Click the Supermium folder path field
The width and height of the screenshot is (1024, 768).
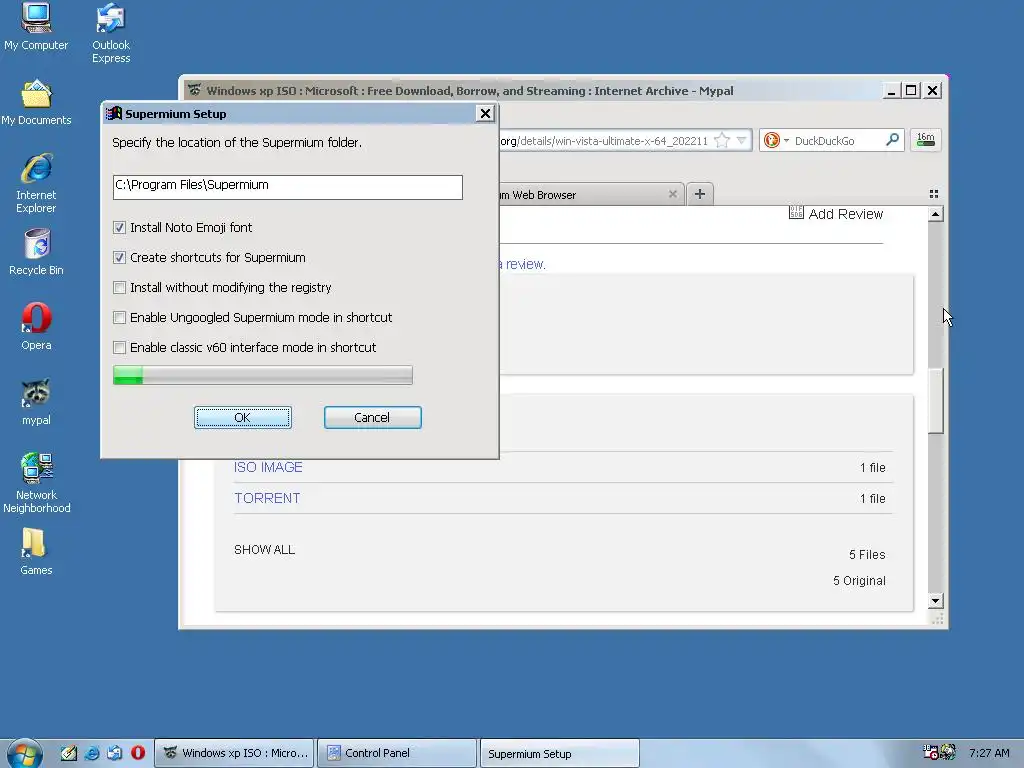(x=287, y=187)
